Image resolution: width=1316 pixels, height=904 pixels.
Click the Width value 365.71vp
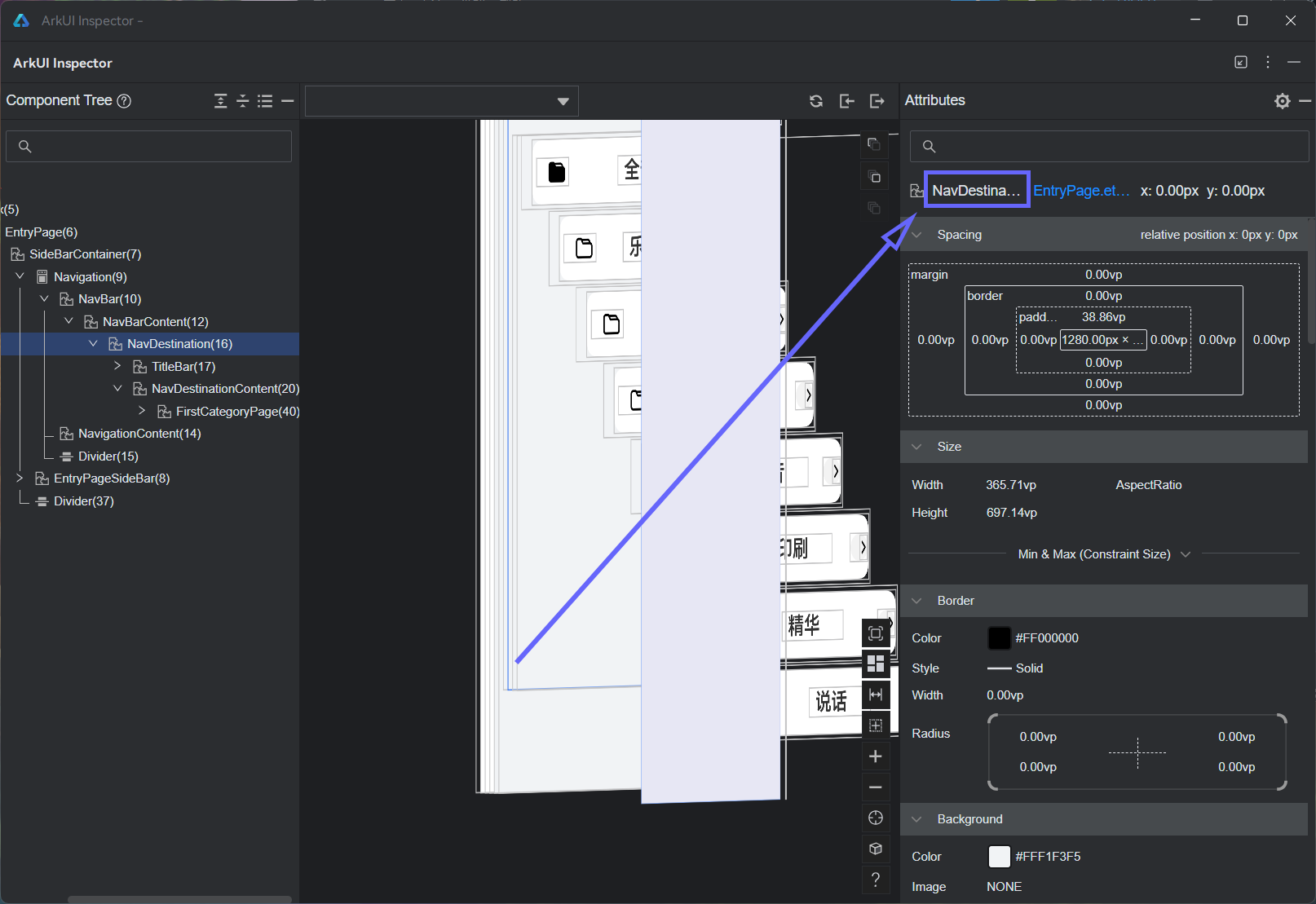coord(1011,485)
